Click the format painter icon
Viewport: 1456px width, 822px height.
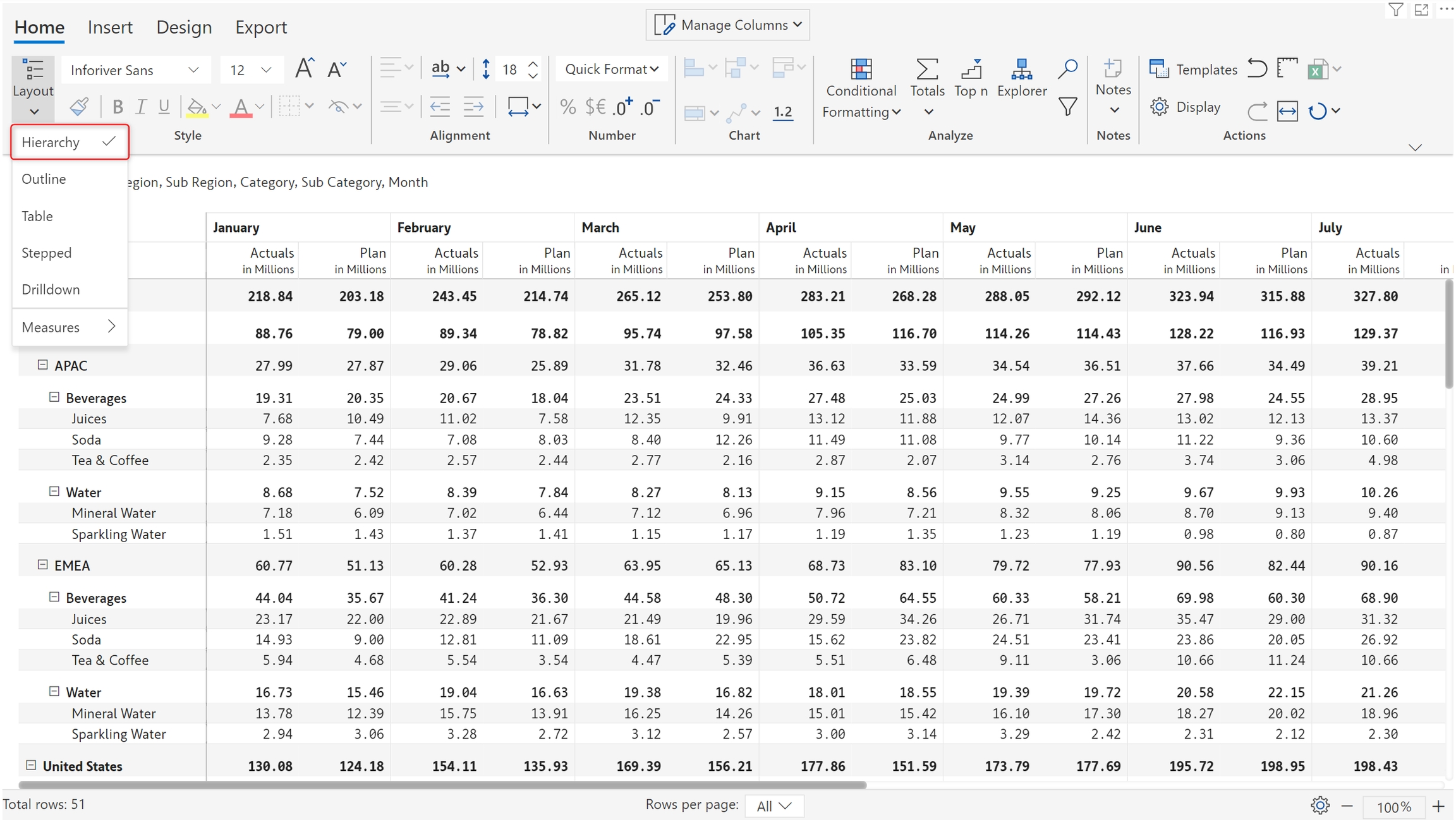[79, 107]
